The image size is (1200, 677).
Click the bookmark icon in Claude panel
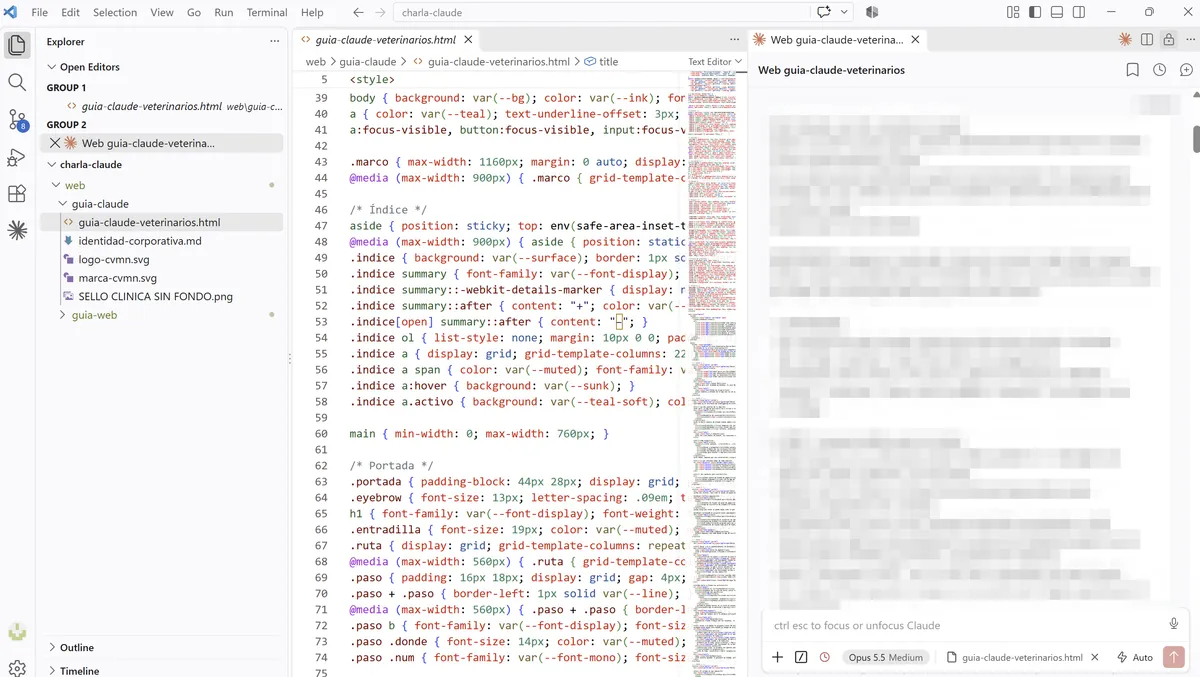click(1132, 70)
